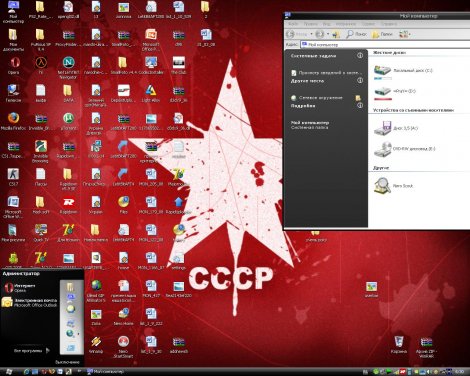Viewport: 470px width, 376px height.
Task: Open the Forward button history dropdown arrow
Action: point(328,34)
